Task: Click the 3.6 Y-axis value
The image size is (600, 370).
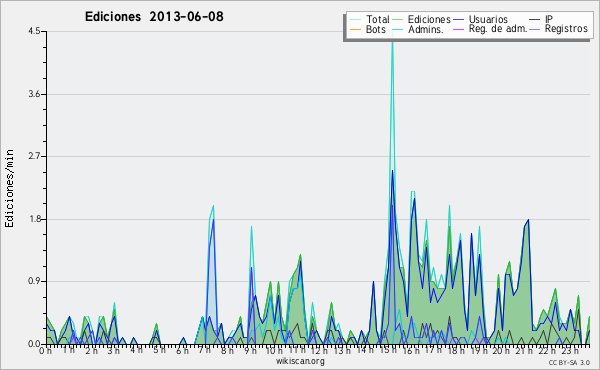Action: pyautogui.click(x=34, y=94)
